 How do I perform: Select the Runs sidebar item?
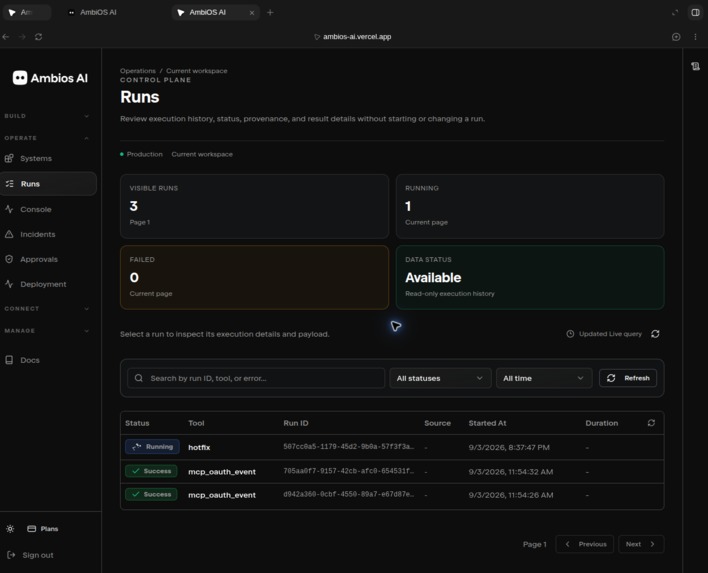[48, 184]
